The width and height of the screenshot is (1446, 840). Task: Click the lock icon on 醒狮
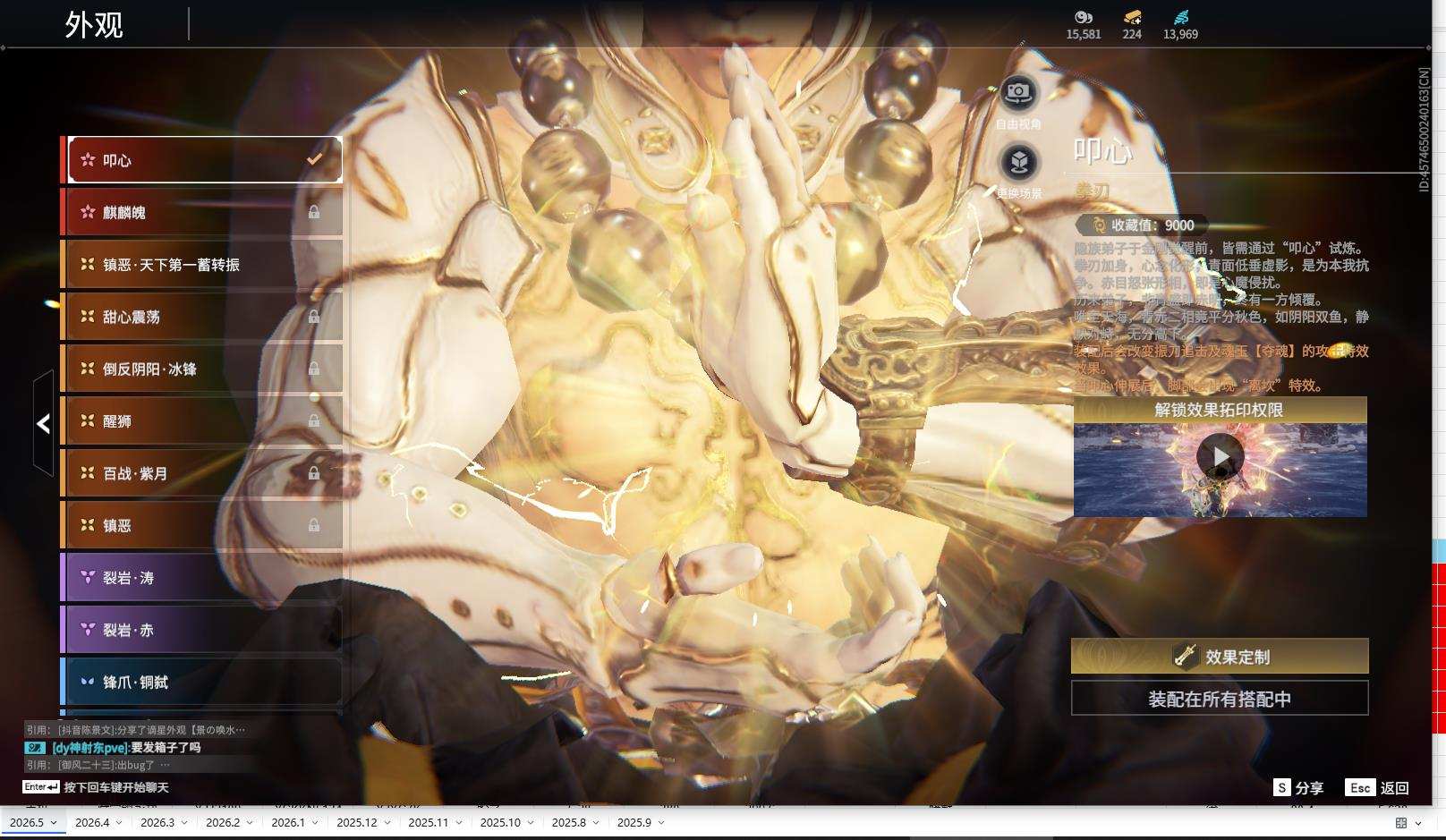(x=314, y=420)
